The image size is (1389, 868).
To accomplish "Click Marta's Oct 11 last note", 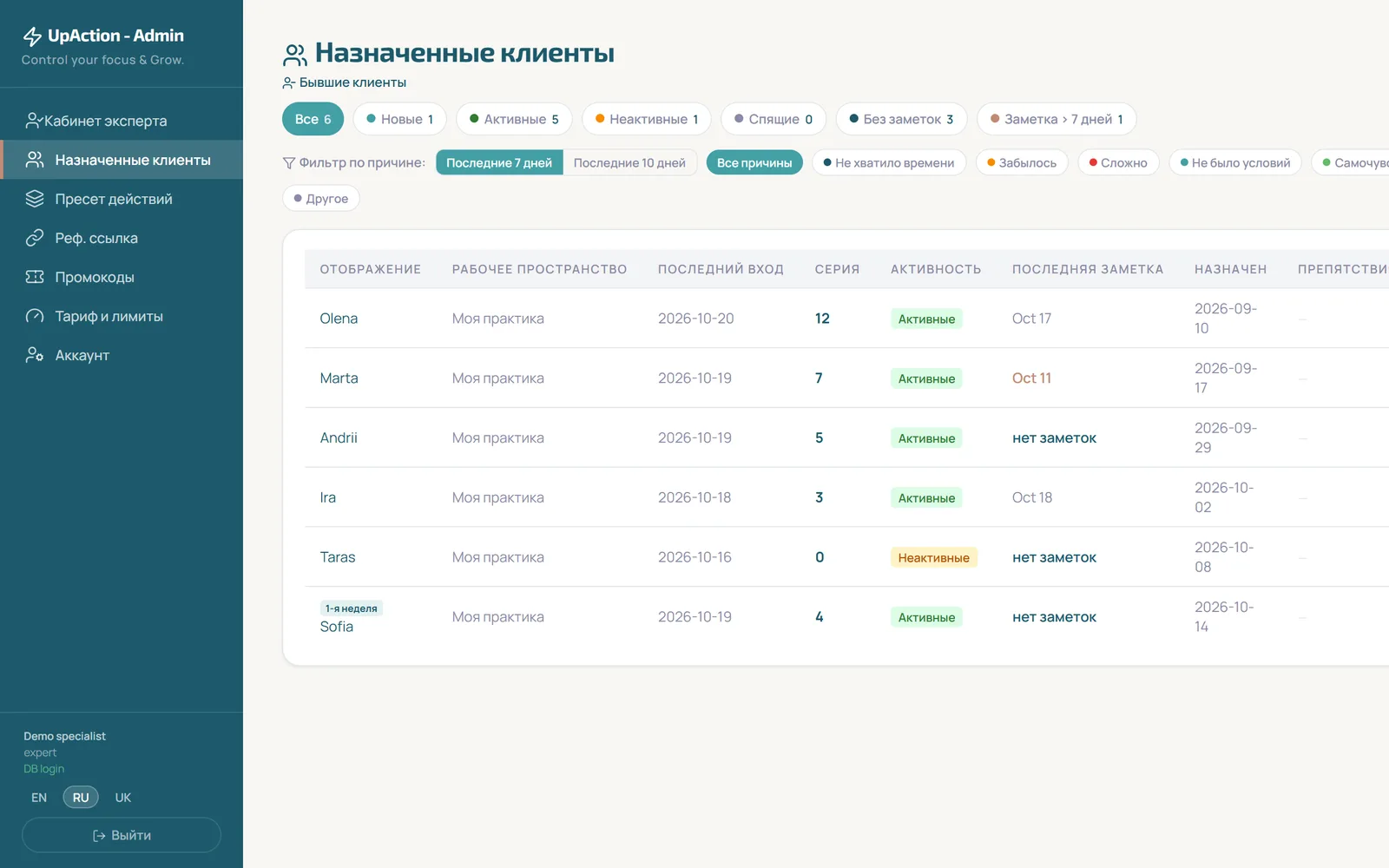I will coord(1031,378).
